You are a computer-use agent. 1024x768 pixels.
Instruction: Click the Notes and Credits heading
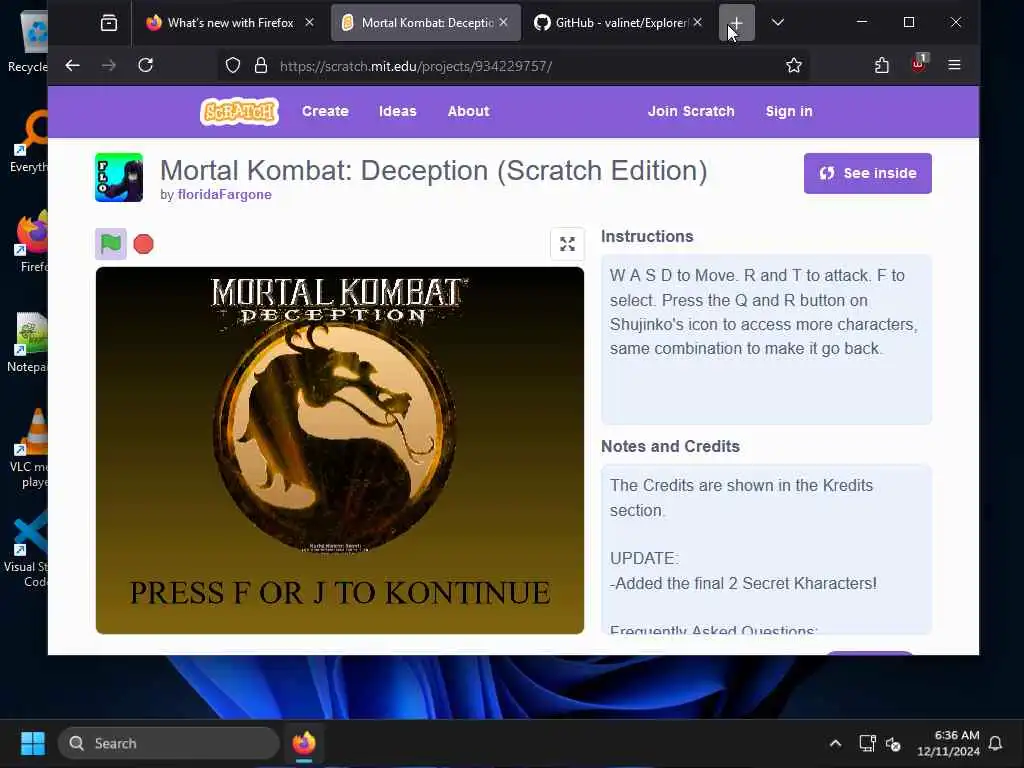point(670,447)
